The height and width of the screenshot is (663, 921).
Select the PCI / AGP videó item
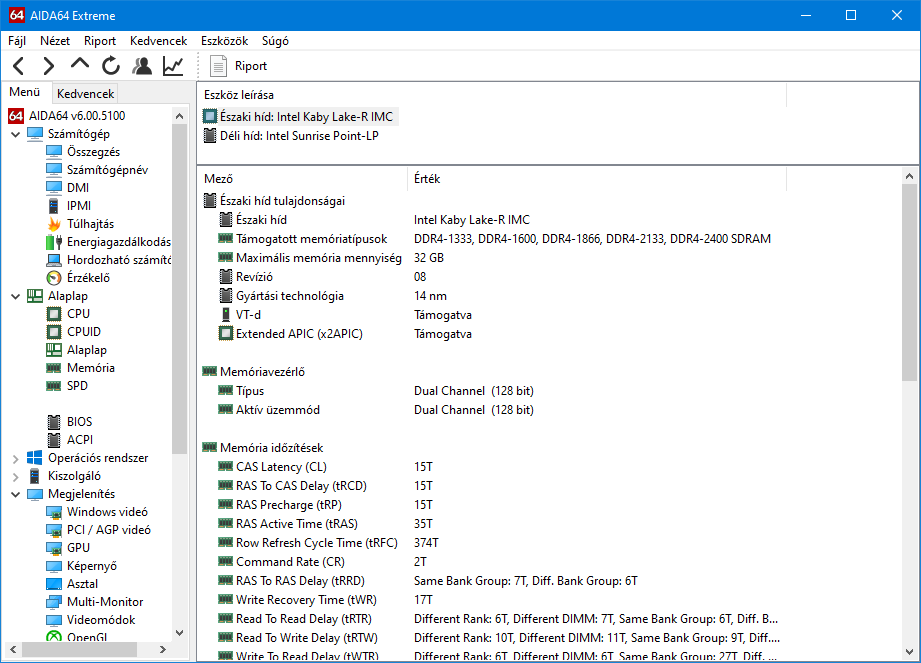coord(109,530)
